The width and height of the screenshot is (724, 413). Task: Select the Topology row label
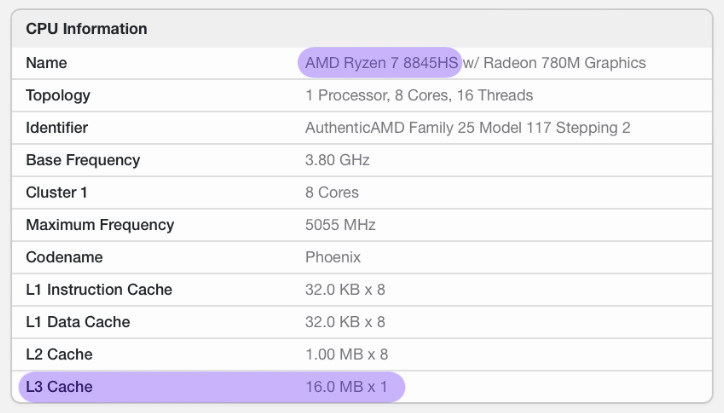point(58,96)
